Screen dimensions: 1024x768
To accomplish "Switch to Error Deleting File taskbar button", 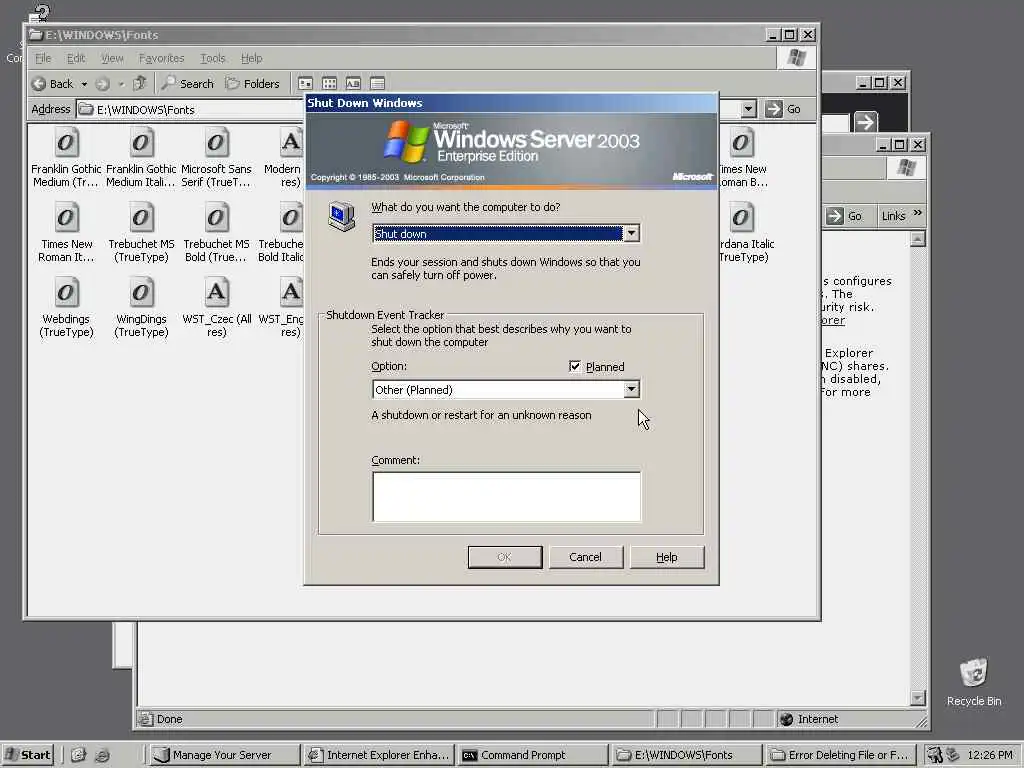I will [840, 755].
